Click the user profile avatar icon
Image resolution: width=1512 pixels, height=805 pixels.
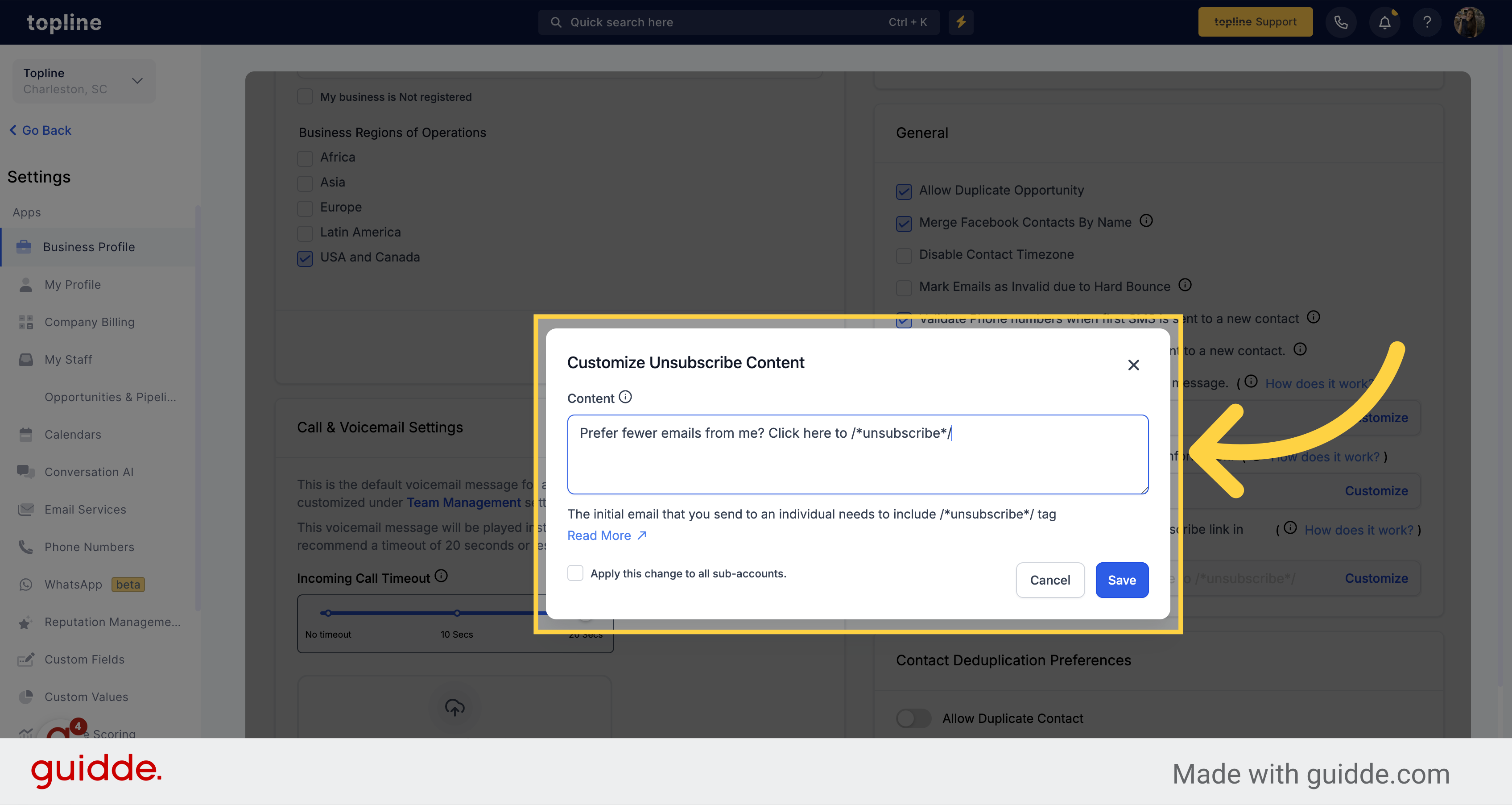pyautogui.click(x=1470, y=22)
